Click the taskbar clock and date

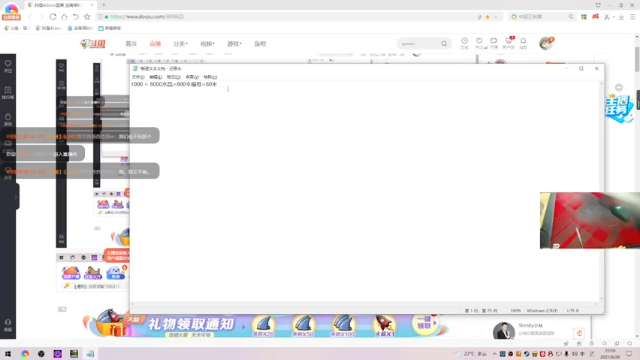[x=611, y=354]
